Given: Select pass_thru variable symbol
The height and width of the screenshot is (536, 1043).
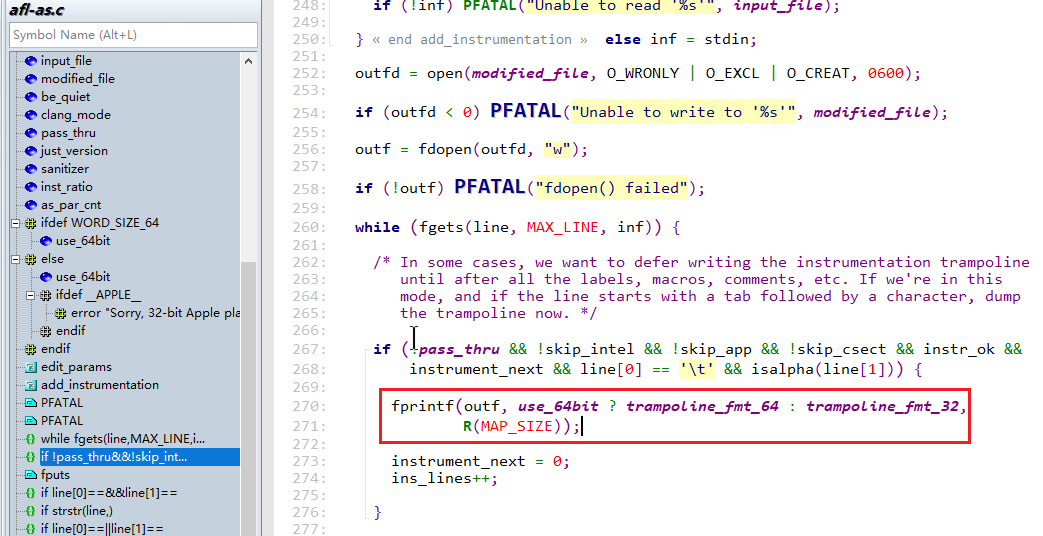Looking at the screenshot, I should click(x=68, y=132).
